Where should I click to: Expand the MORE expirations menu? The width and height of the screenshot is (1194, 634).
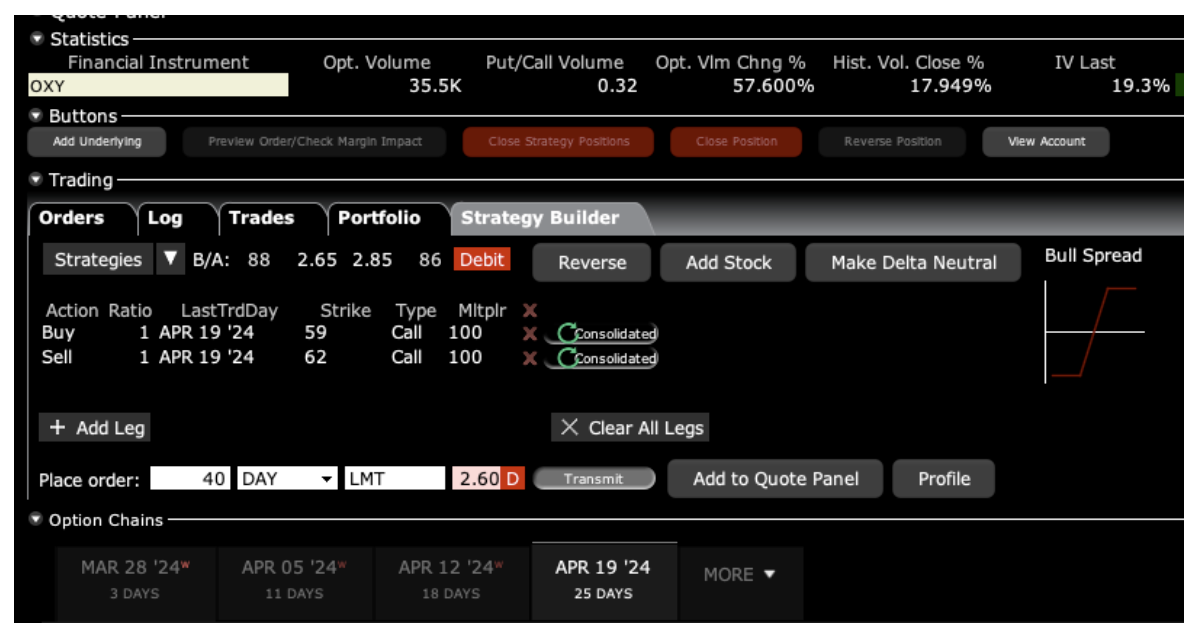tap(740, 575)
